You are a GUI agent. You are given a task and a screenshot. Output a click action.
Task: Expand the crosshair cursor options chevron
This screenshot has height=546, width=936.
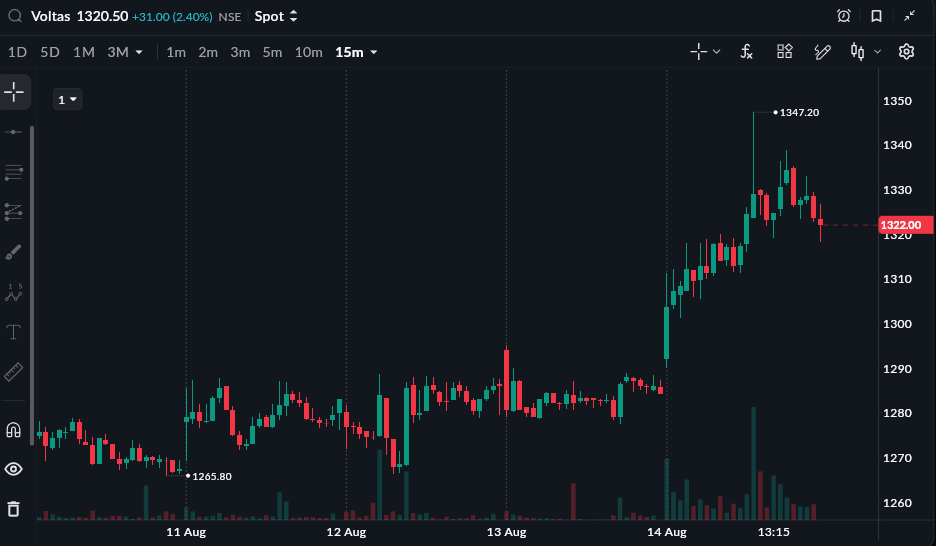716,52
